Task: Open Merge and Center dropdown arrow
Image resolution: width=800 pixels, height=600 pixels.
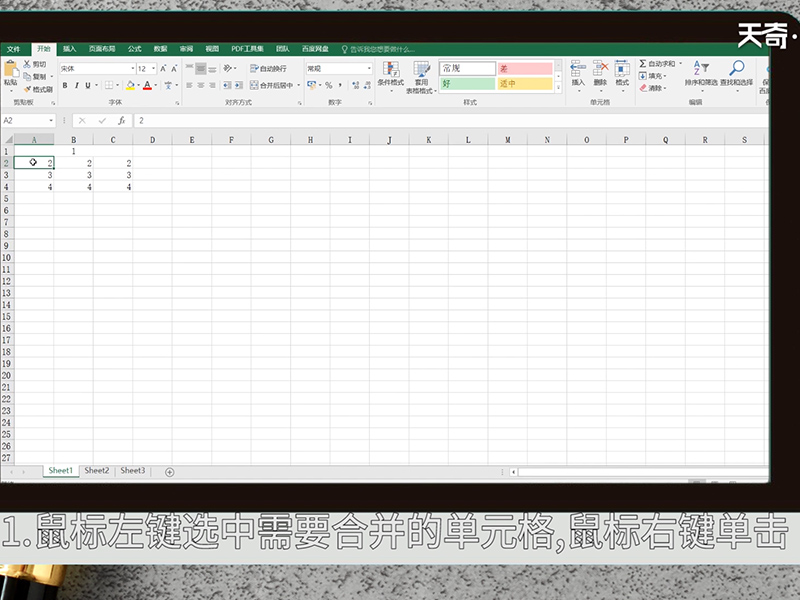Action: 298,85
